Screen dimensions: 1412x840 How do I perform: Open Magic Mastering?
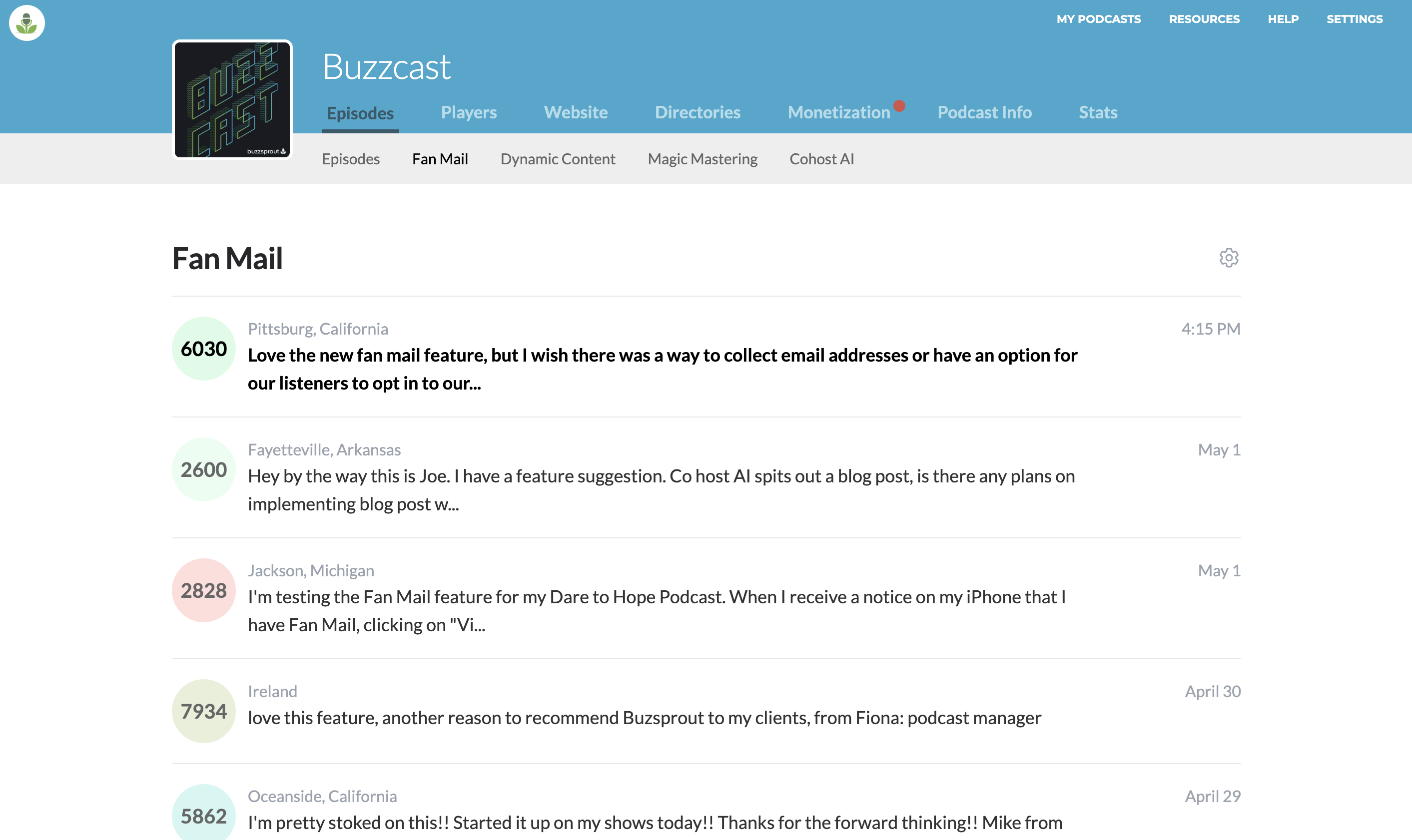[702, 158]
